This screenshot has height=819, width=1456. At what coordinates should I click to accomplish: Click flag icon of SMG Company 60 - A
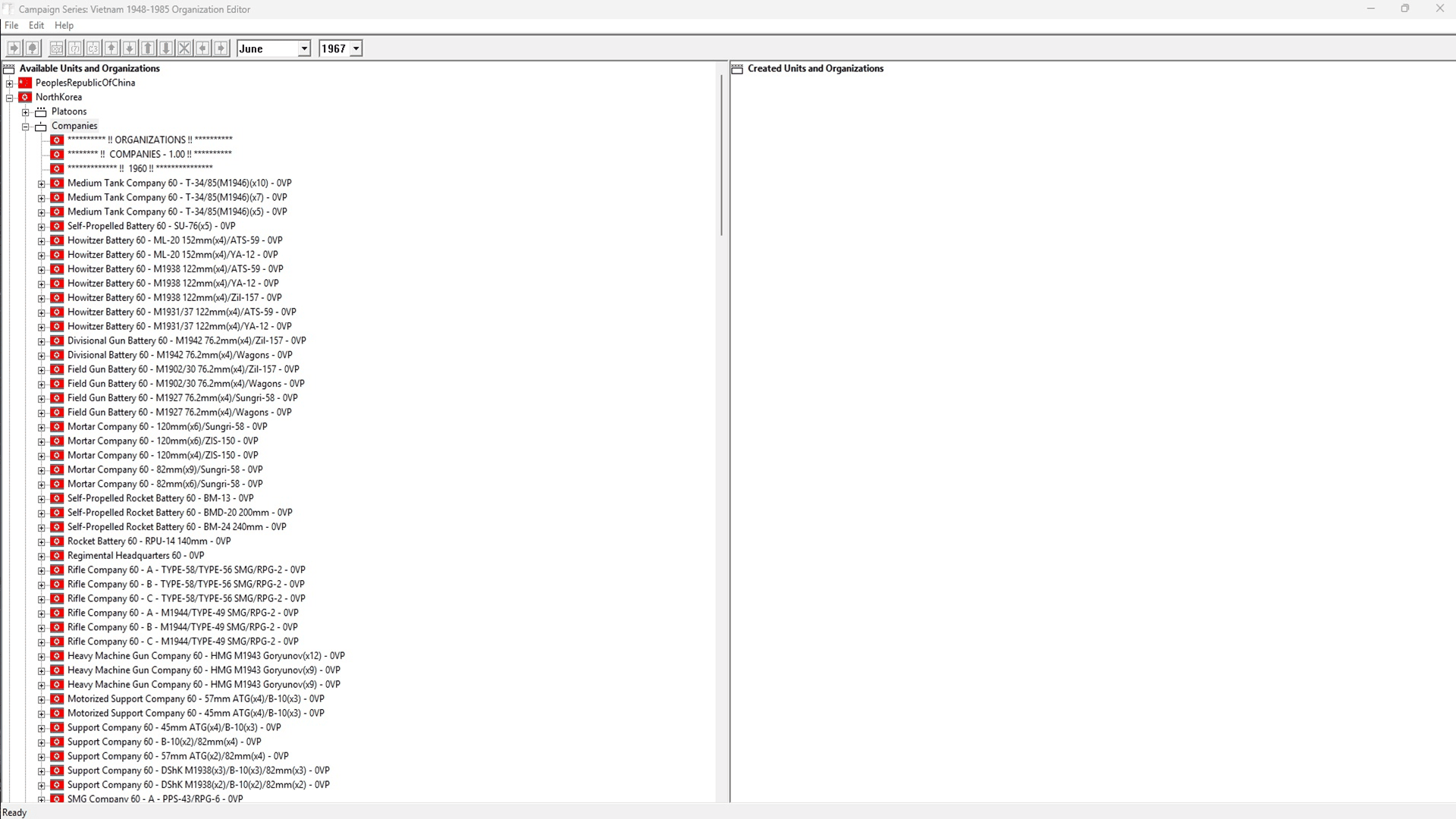(x=57, y=799)
